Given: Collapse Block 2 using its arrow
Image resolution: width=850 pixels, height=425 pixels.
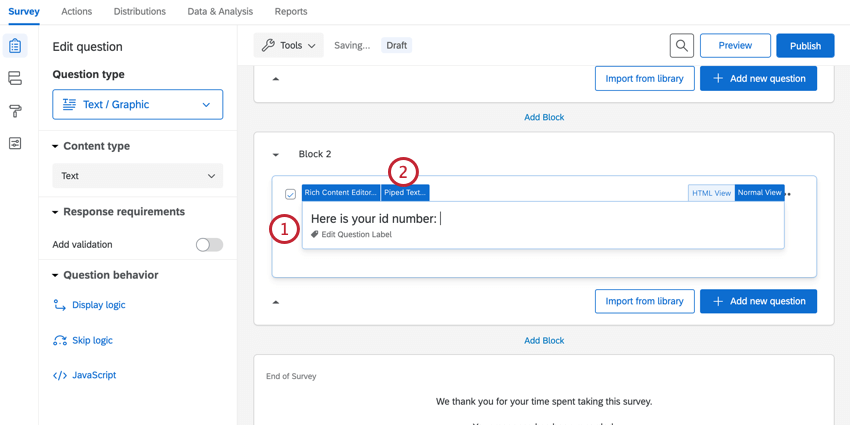Looking at the screenshot, I should (276, 155).
